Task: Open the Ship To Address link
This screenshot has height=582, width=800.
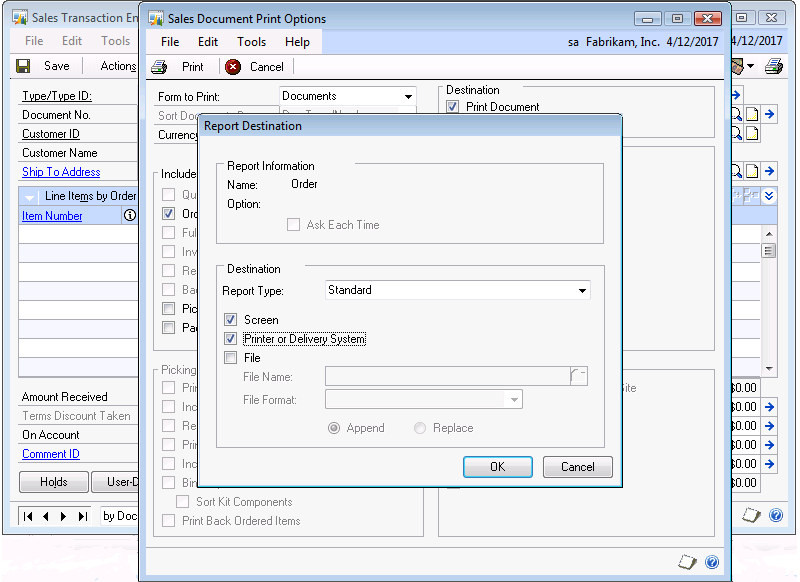Action: 61,172
